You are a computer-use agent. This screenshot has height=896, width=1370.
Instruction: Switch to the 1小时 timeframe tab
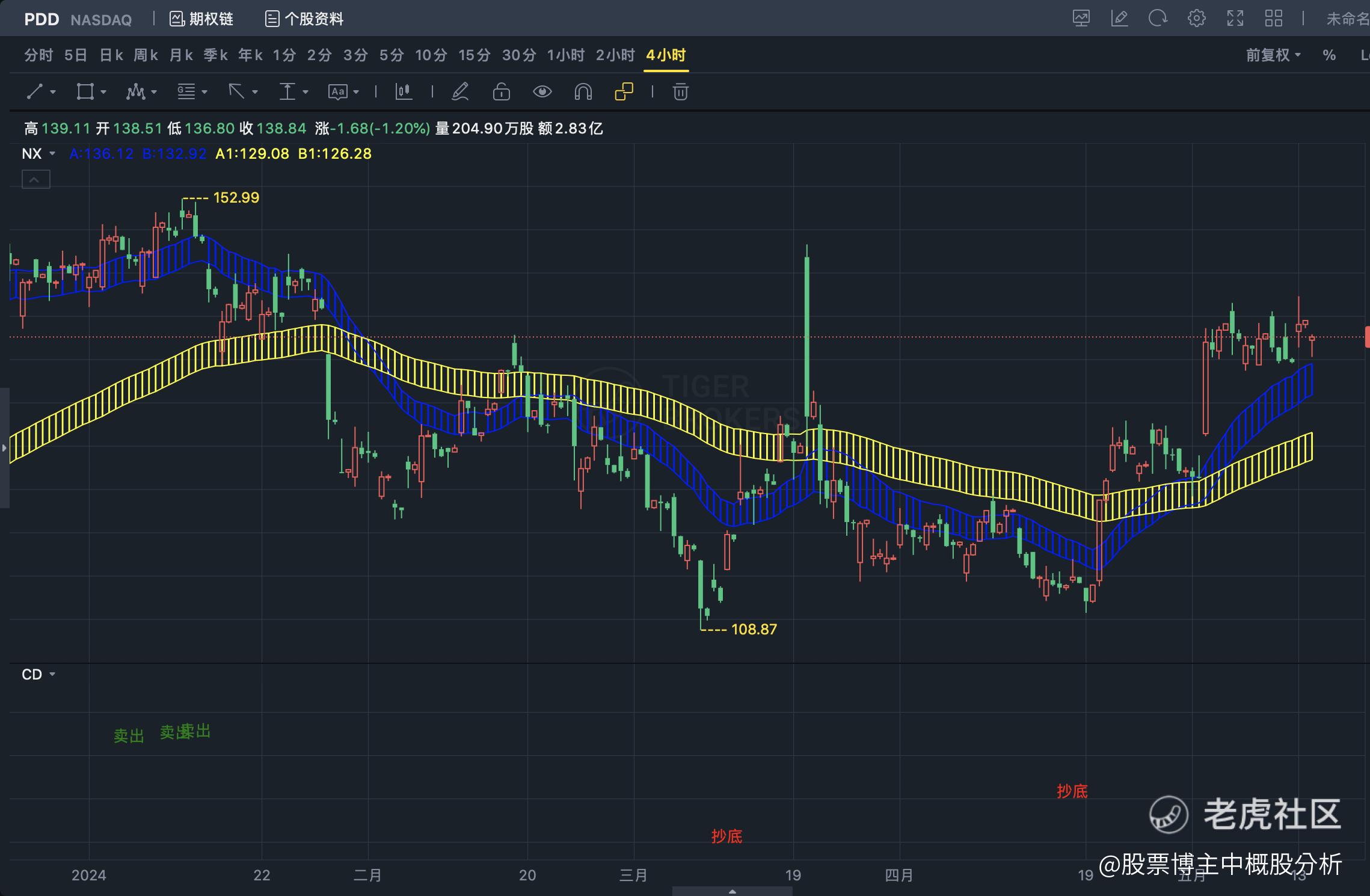(565, 55)
